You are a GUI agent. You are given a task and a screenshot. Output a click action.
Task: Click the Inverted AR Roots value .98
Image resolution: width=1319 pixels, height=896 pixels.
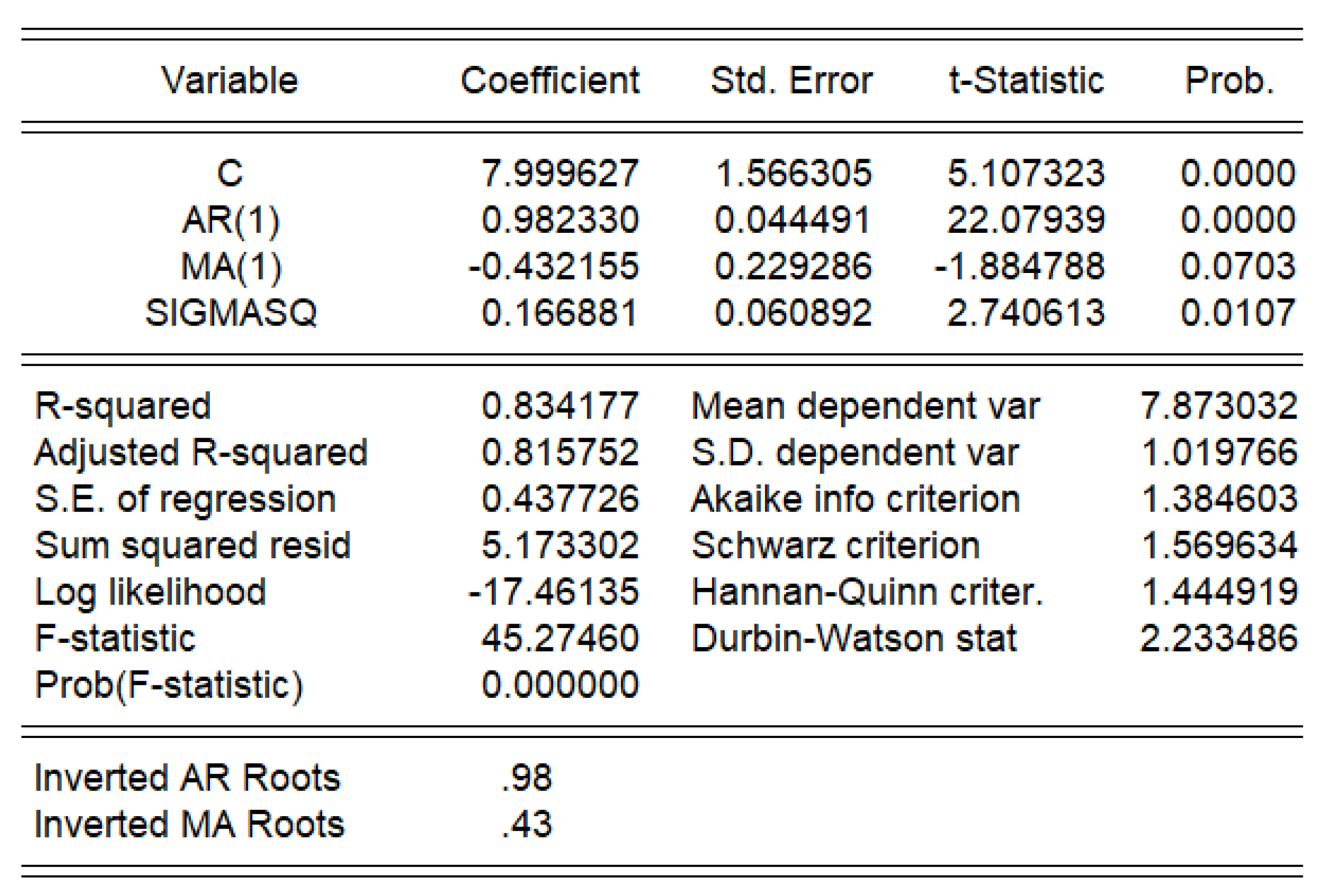click(x=527, y=778)
